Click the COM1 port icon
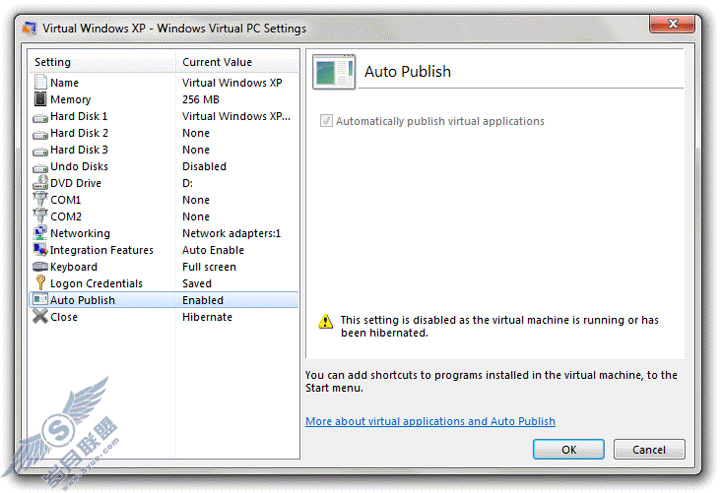 coord(40,199)
